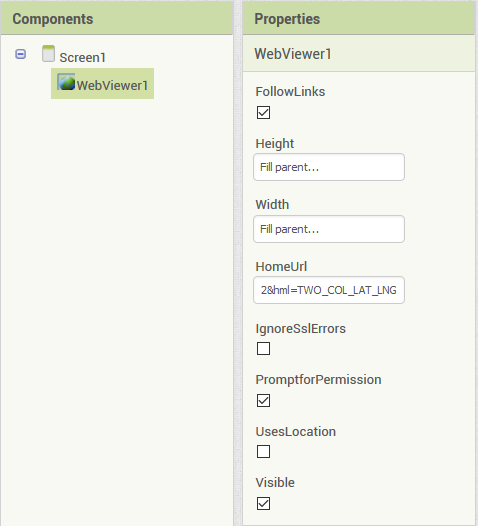The width and height of the screenshot is (478, 526).
Task: Click the Visible property label
Action: tap(275, 483)
